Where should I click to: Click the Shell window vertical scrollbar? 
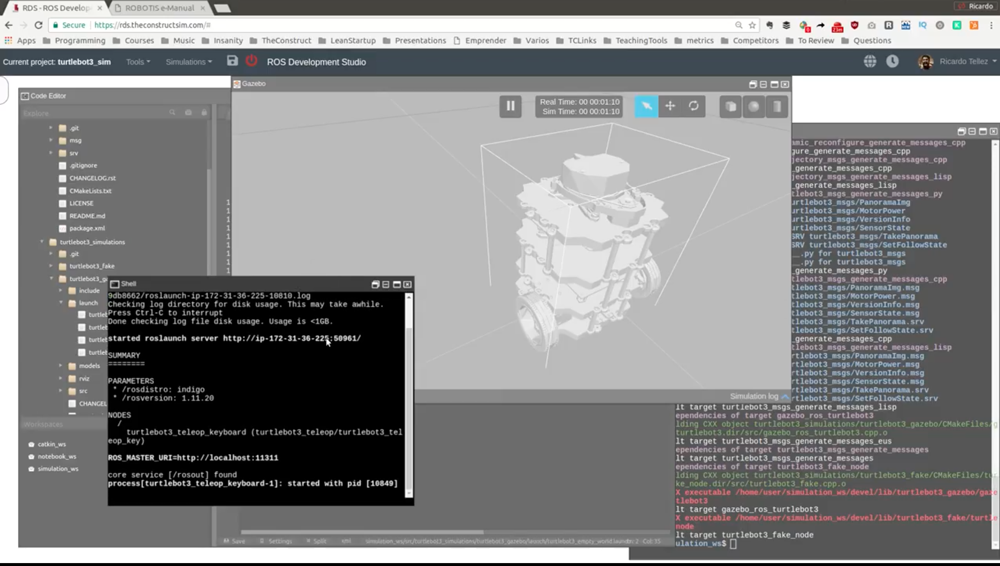tap(409, 394)
